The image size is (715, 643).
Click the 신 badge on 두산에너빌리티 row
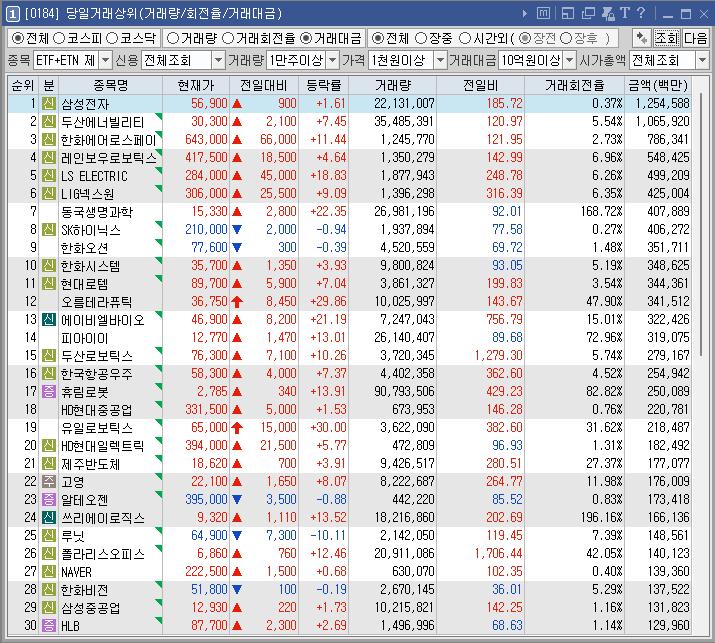pos(48,121)
